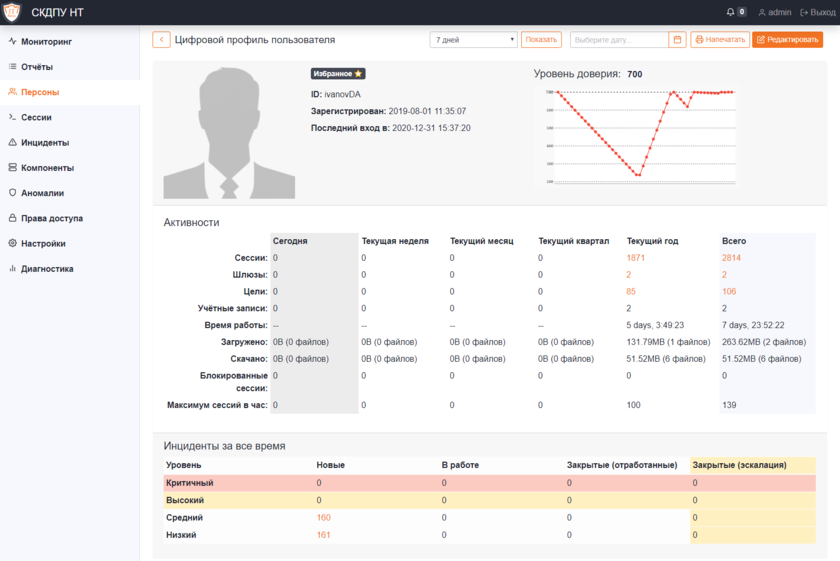The width and height of the screenshot is (840, 561).
Task: Toggle the Избранное favorite star badge
Action: click(x=338, y=74)
